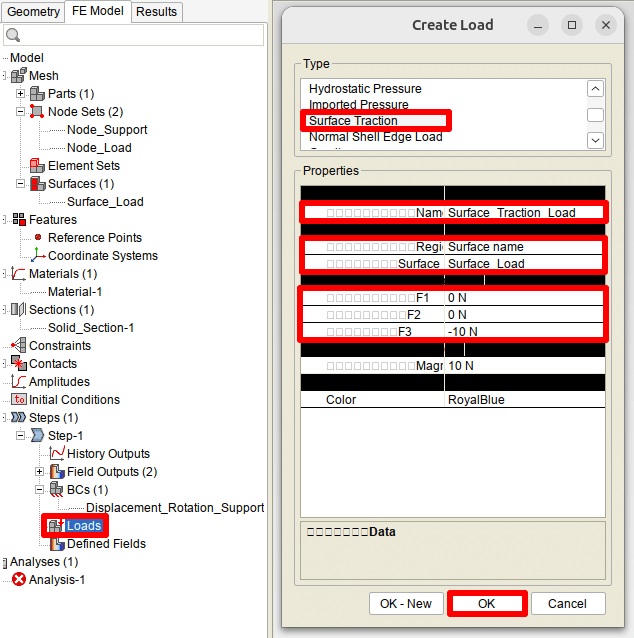634x638 pixels.
Task: Click the Sections icon
Action: coord(19,309)
